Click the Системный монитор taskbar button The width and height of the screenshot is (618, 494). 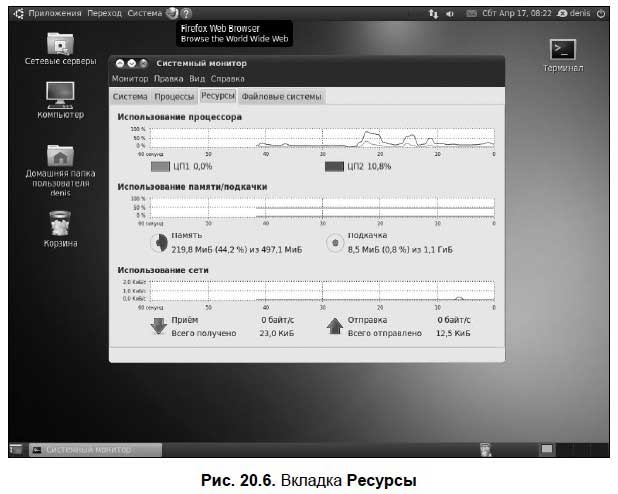(x=95, y=449)
